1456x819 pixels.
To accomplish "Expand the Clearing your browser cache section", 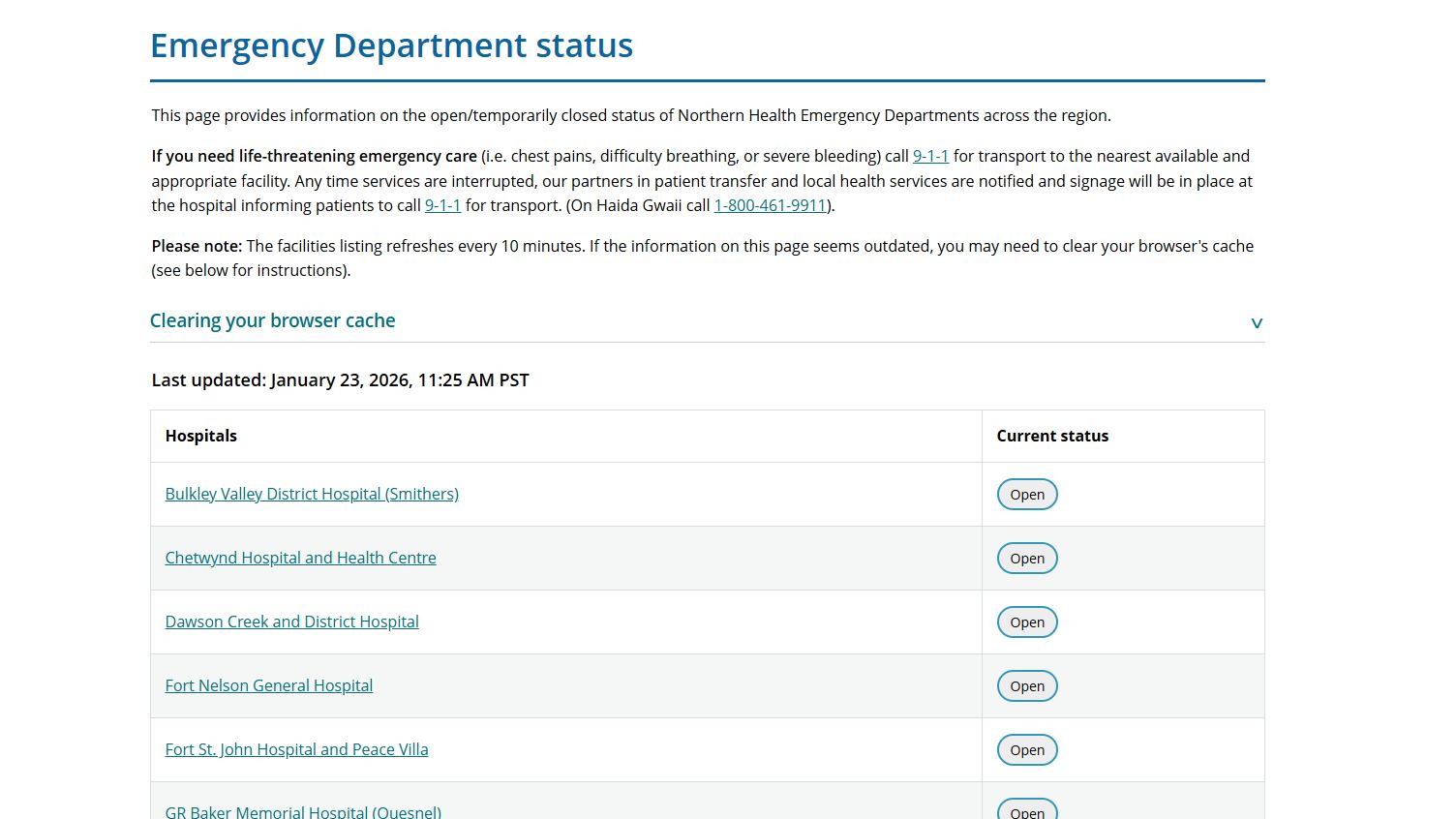I will [272, 320].
